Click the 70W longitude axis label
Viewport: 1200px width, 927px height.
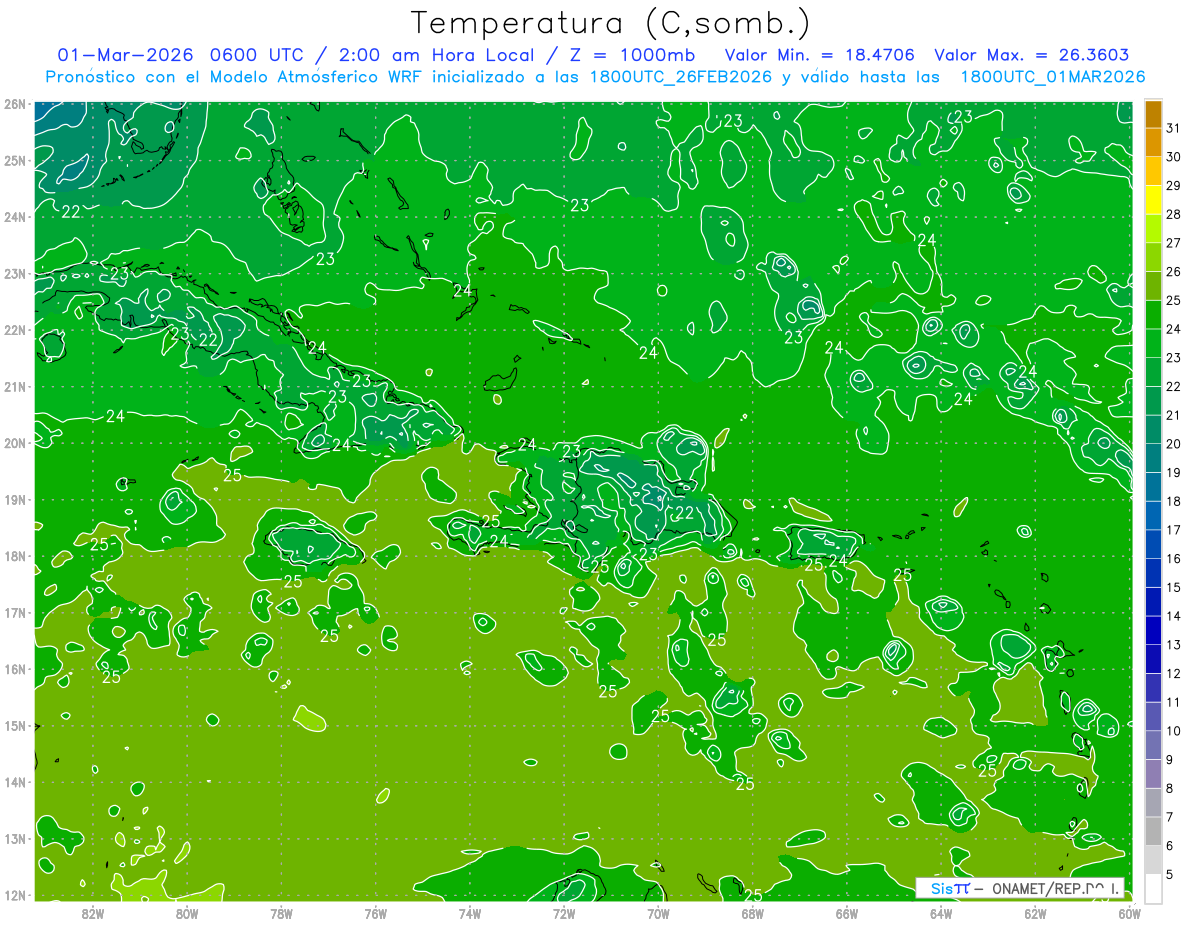pos(658,913)
